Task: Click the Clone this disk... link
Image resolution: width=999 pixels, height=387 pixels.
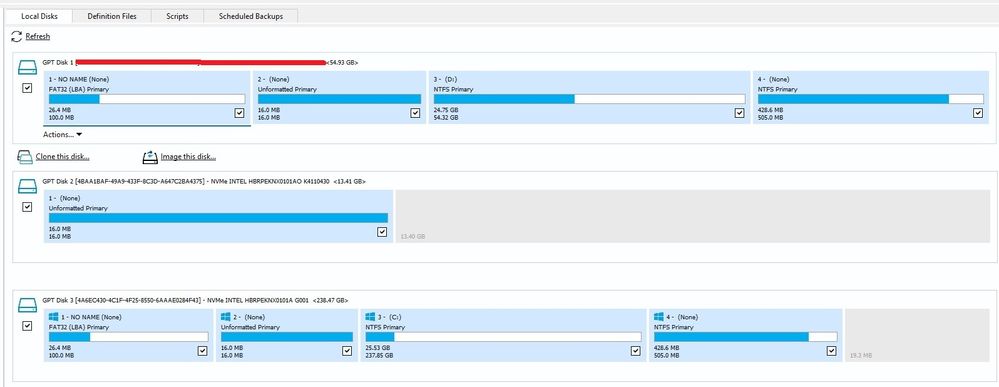Action: click(62, 157)
